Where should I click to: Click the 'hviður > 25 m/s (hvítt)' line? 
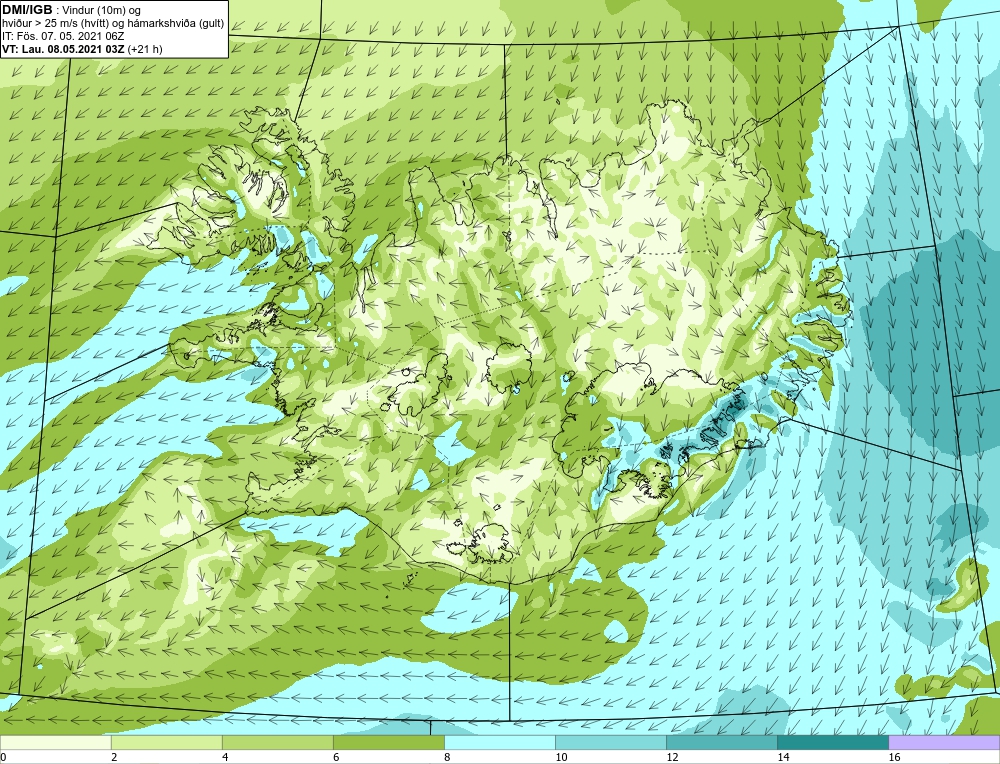[x=113, y=24]
